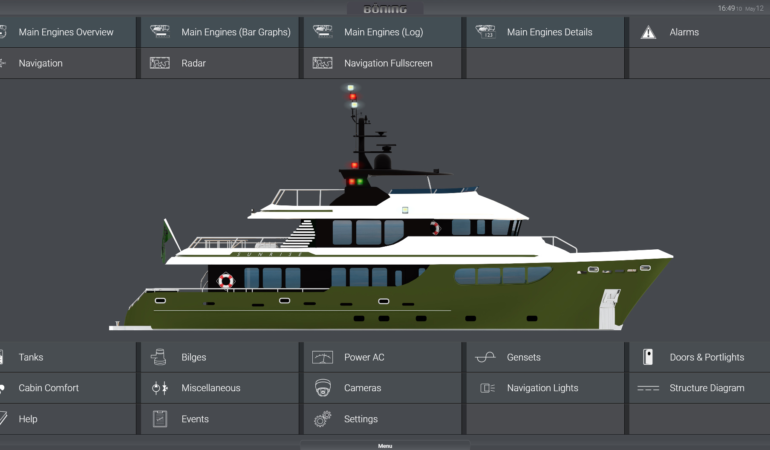770x450 pixels.
Task: Open the Structure Diagram page
Action: (706, 388)
